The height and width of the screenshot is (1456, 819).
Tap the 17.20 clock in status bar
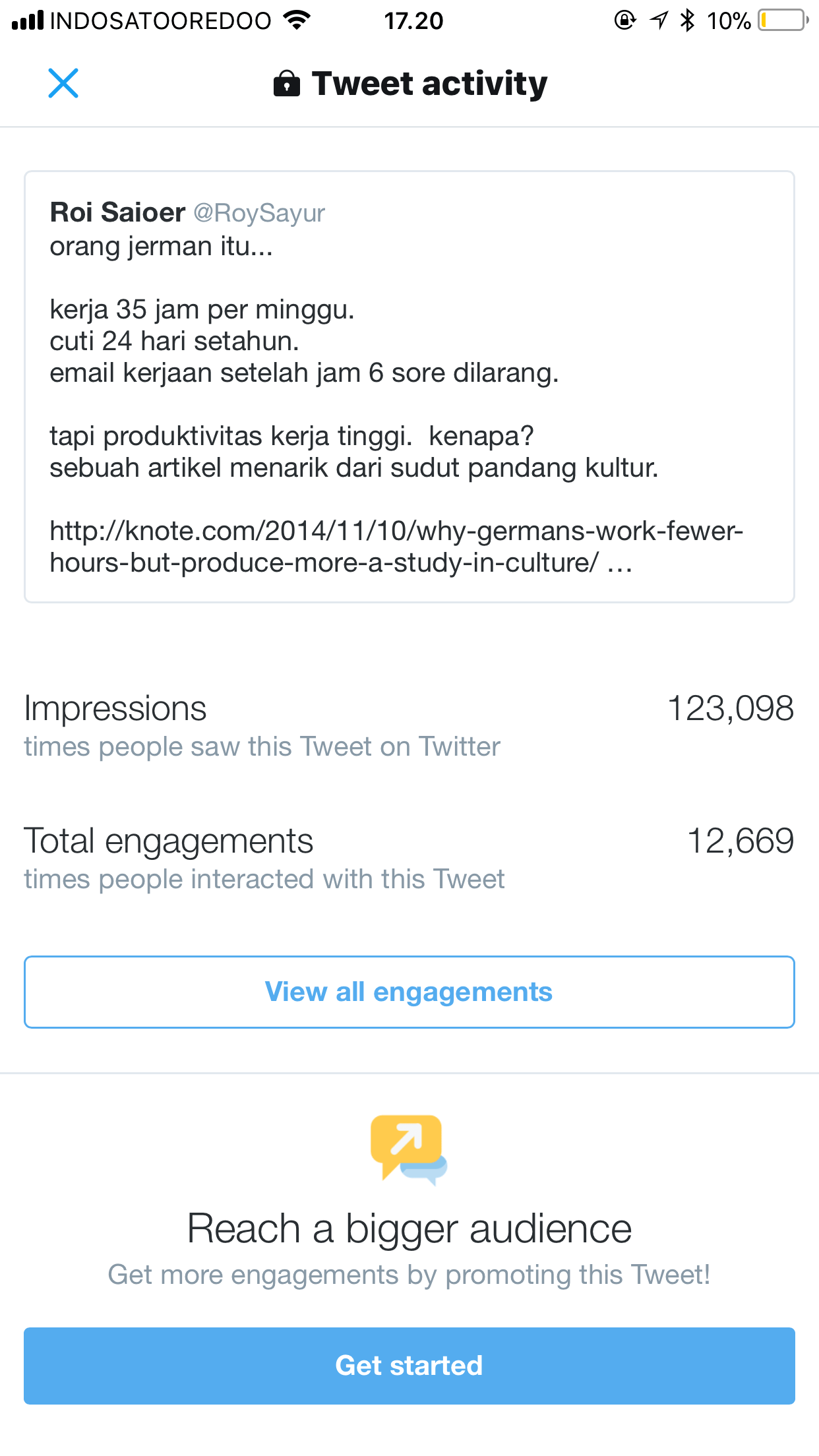413,20
